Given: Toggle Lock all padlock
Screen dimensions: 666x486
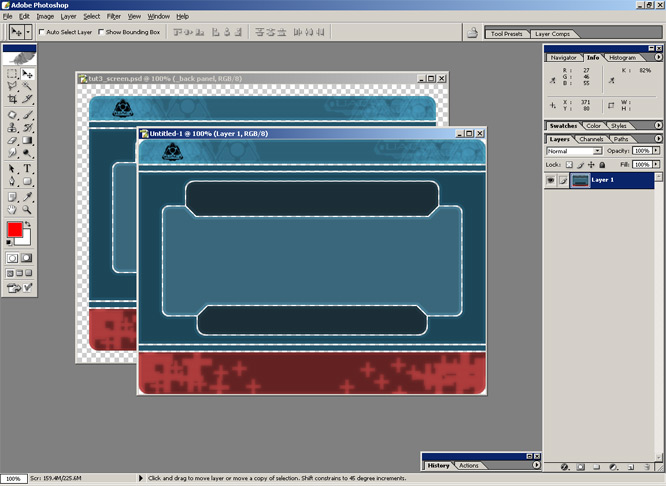Looking at the screenshot, I should pyautogui.click(x=602, y=165).
